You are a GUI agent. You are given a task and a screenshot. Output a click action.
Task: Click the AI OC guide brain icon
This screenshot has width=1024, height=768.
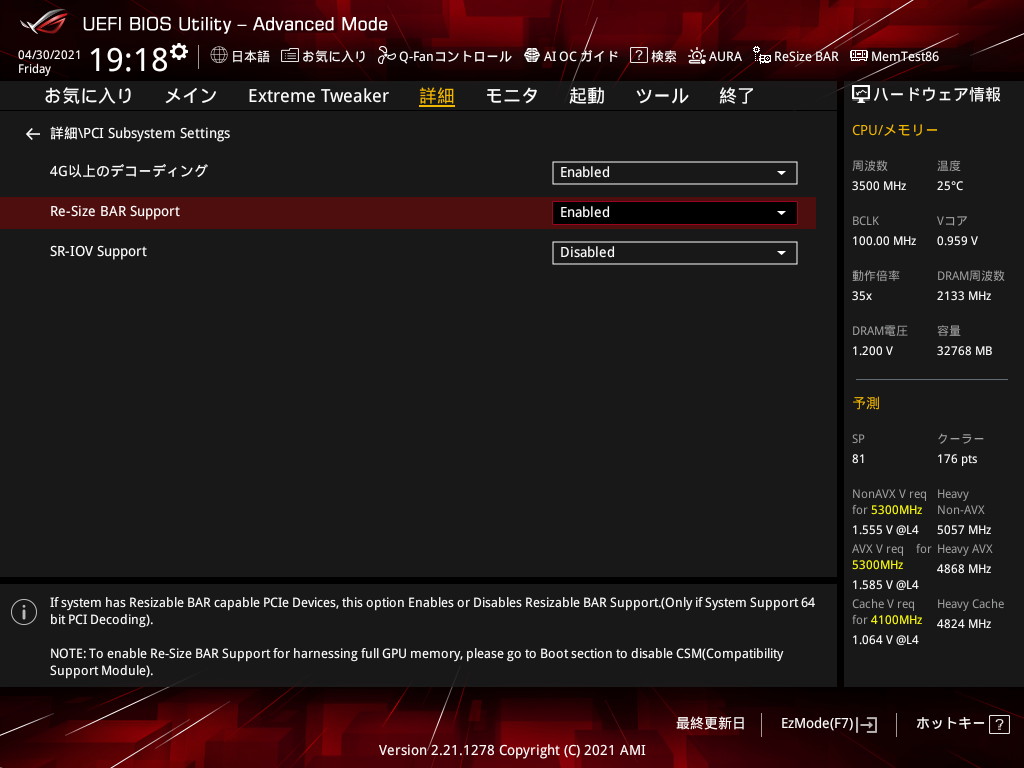[532, 56]
